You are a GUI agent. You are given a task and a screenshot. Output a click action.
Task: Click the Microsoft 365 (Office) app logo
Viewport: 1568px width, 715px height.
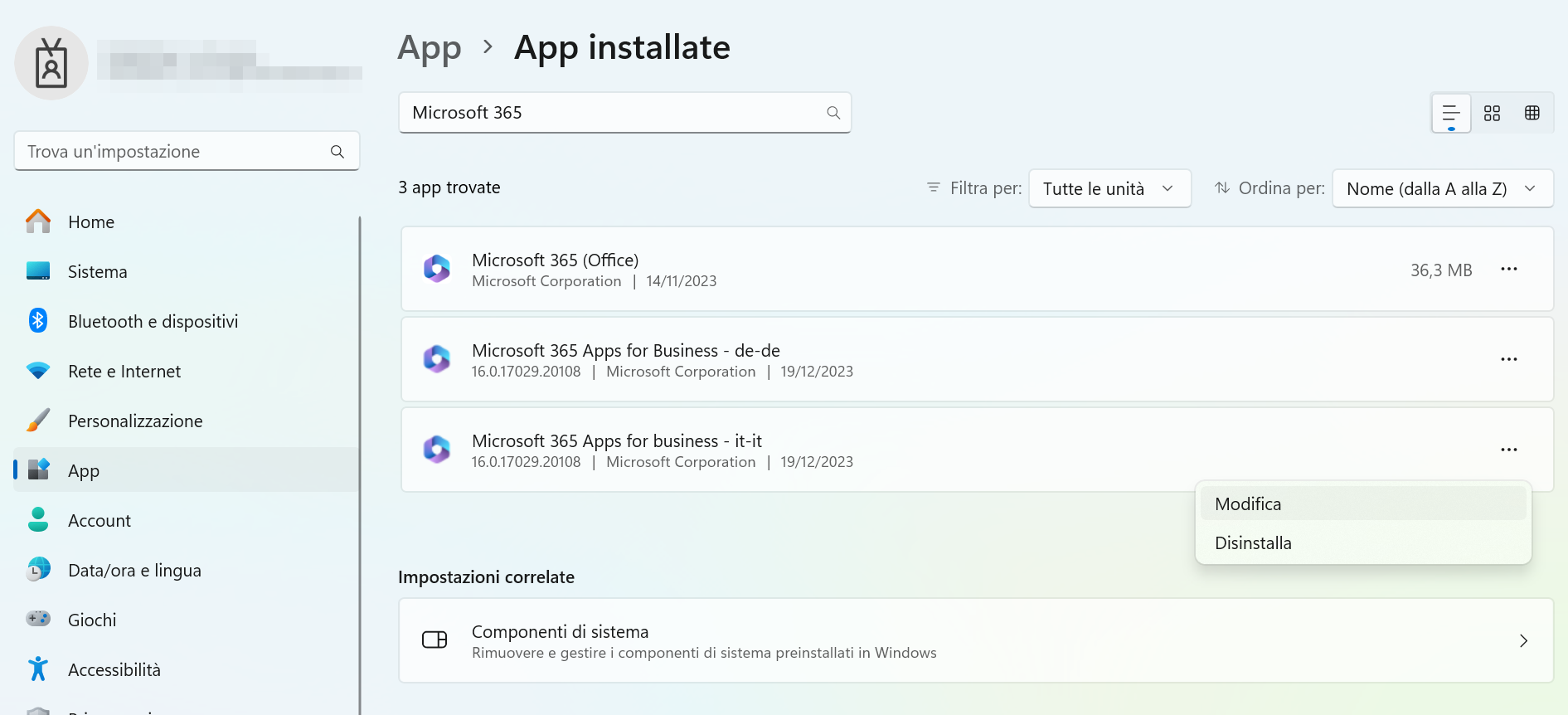pyautogui.click(x=437, y=269)
